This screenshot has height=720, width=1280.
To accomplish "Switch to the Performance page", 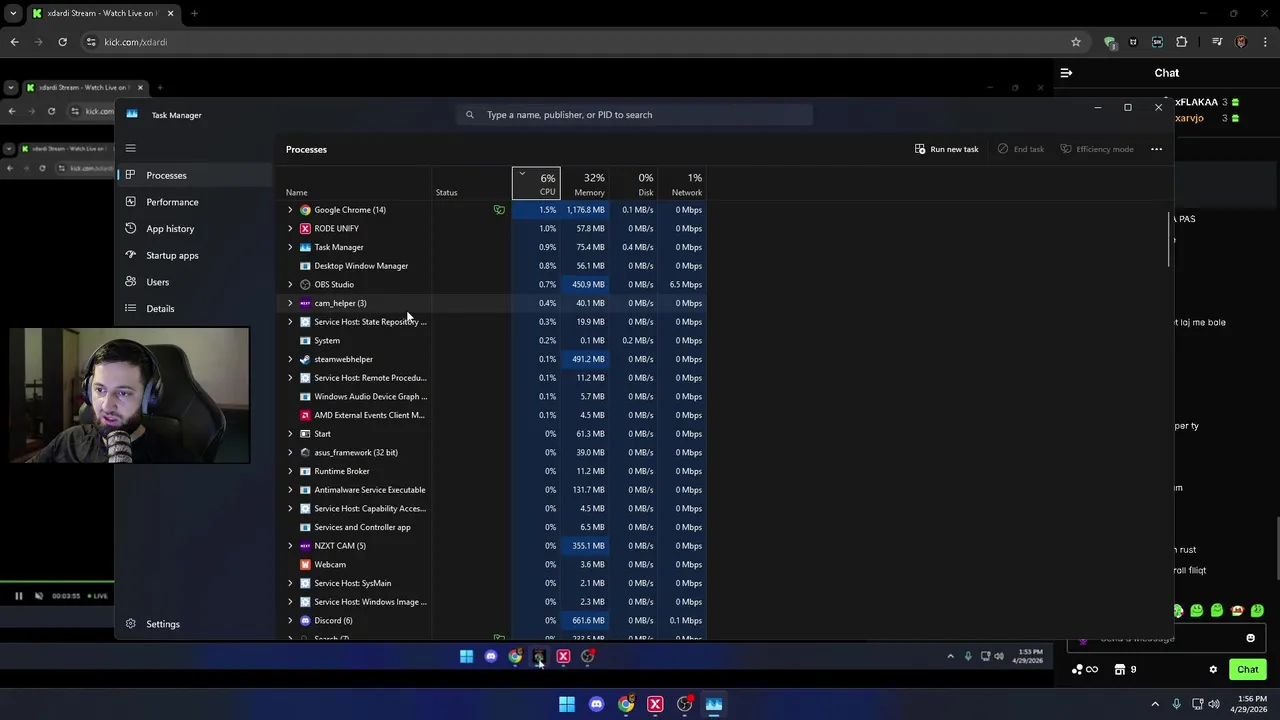I will (x=195, y=202).
